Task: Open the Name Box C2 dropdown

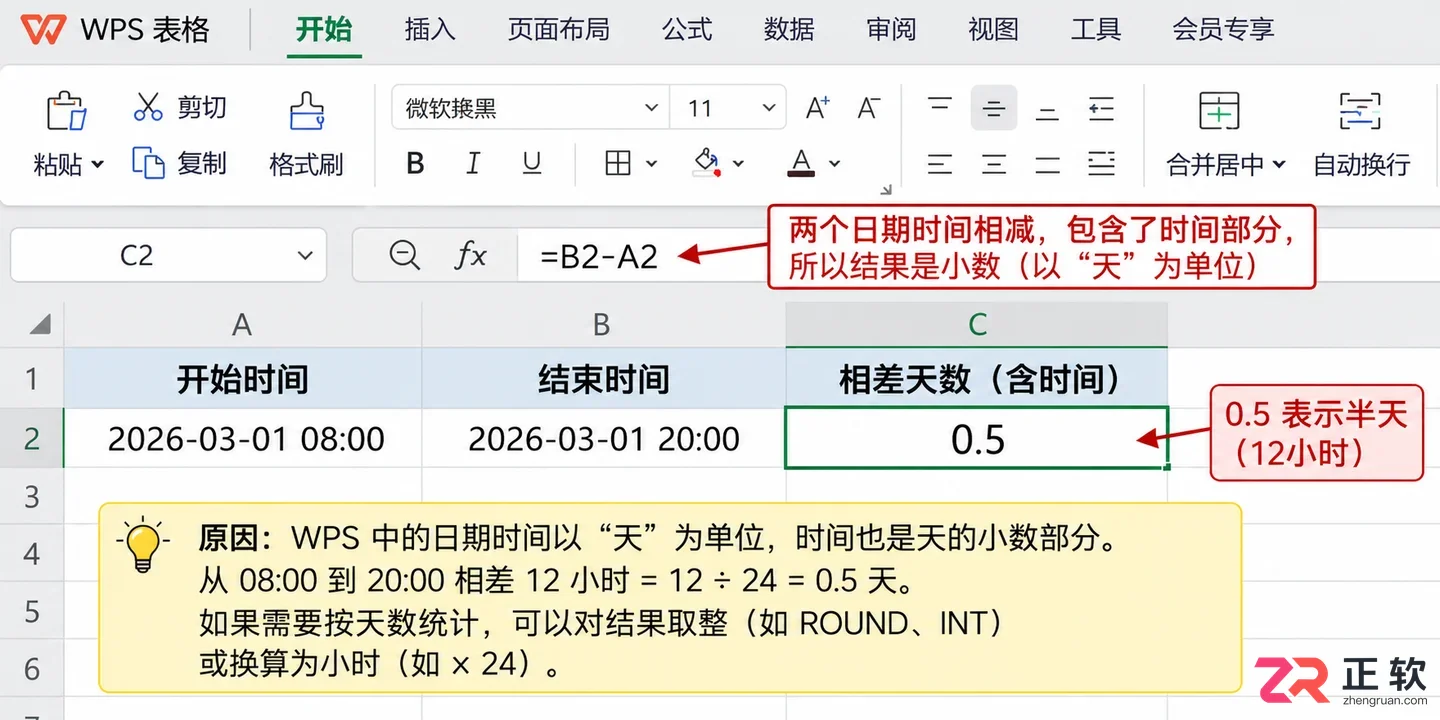Action: 305,256
